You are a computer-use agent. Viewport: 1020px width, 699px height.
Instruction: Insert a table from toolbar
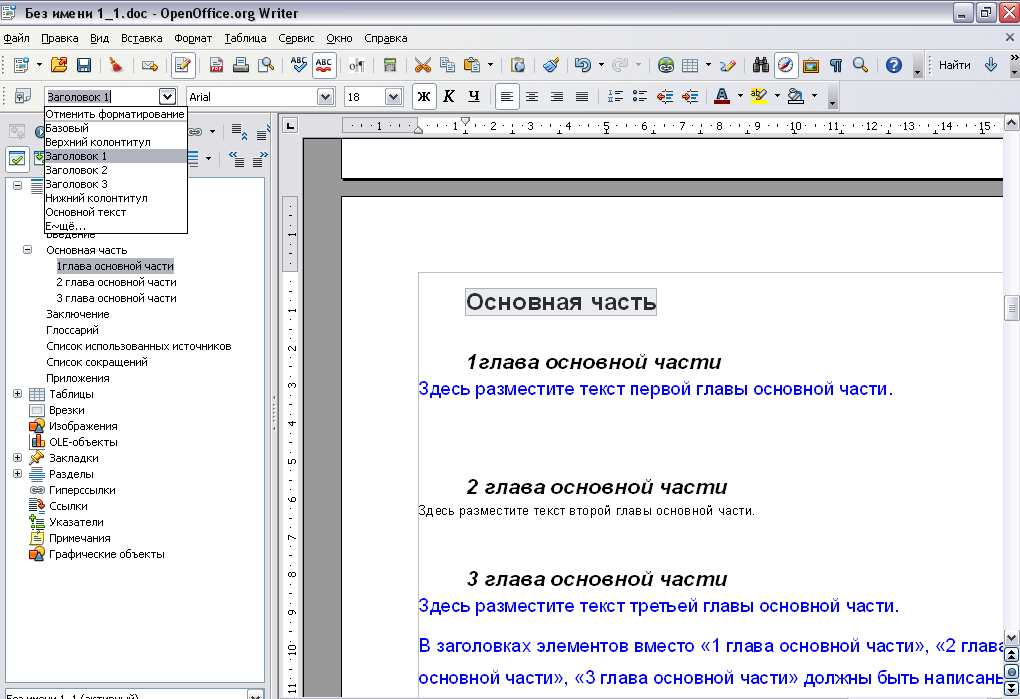pyautogui.click(x=690, y=65)
